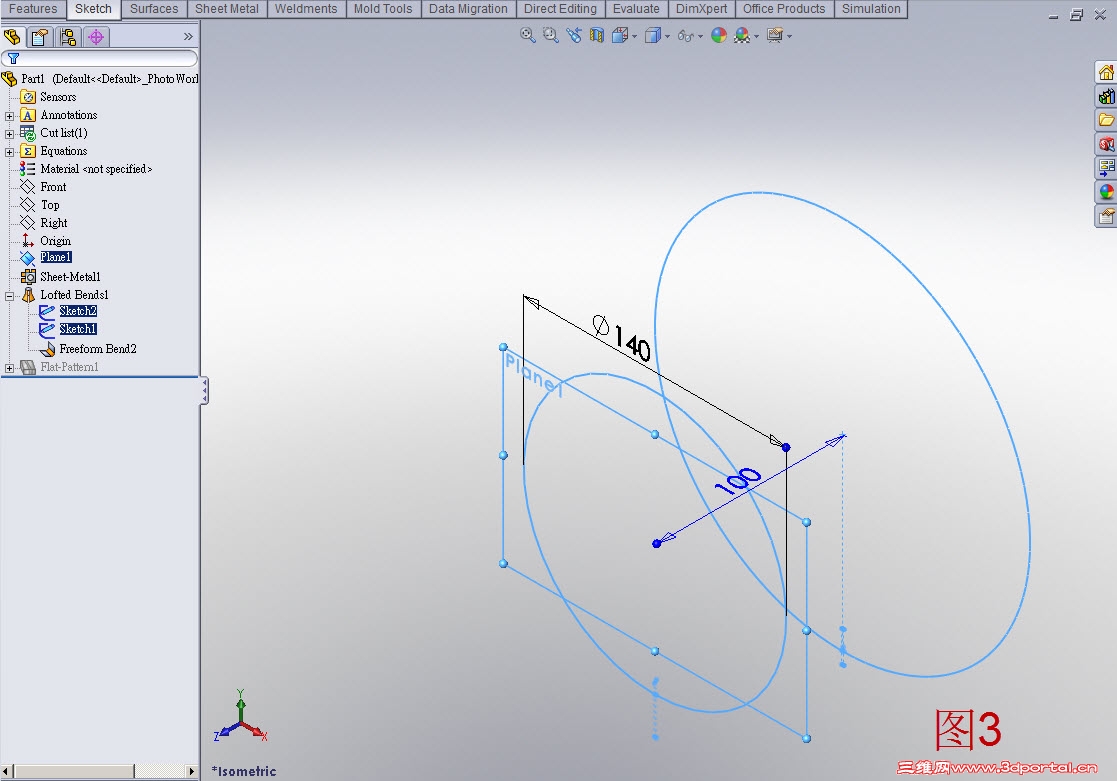
Task: Collapse the Lofted Bends1 node
Action: [x=9, y=296]
